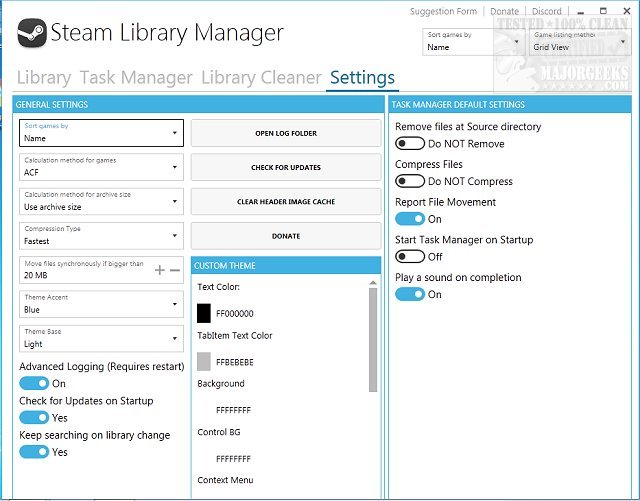Click the Context Menu label
The width and height of the screenshot is (640, 501).
(x=225, y=480)
